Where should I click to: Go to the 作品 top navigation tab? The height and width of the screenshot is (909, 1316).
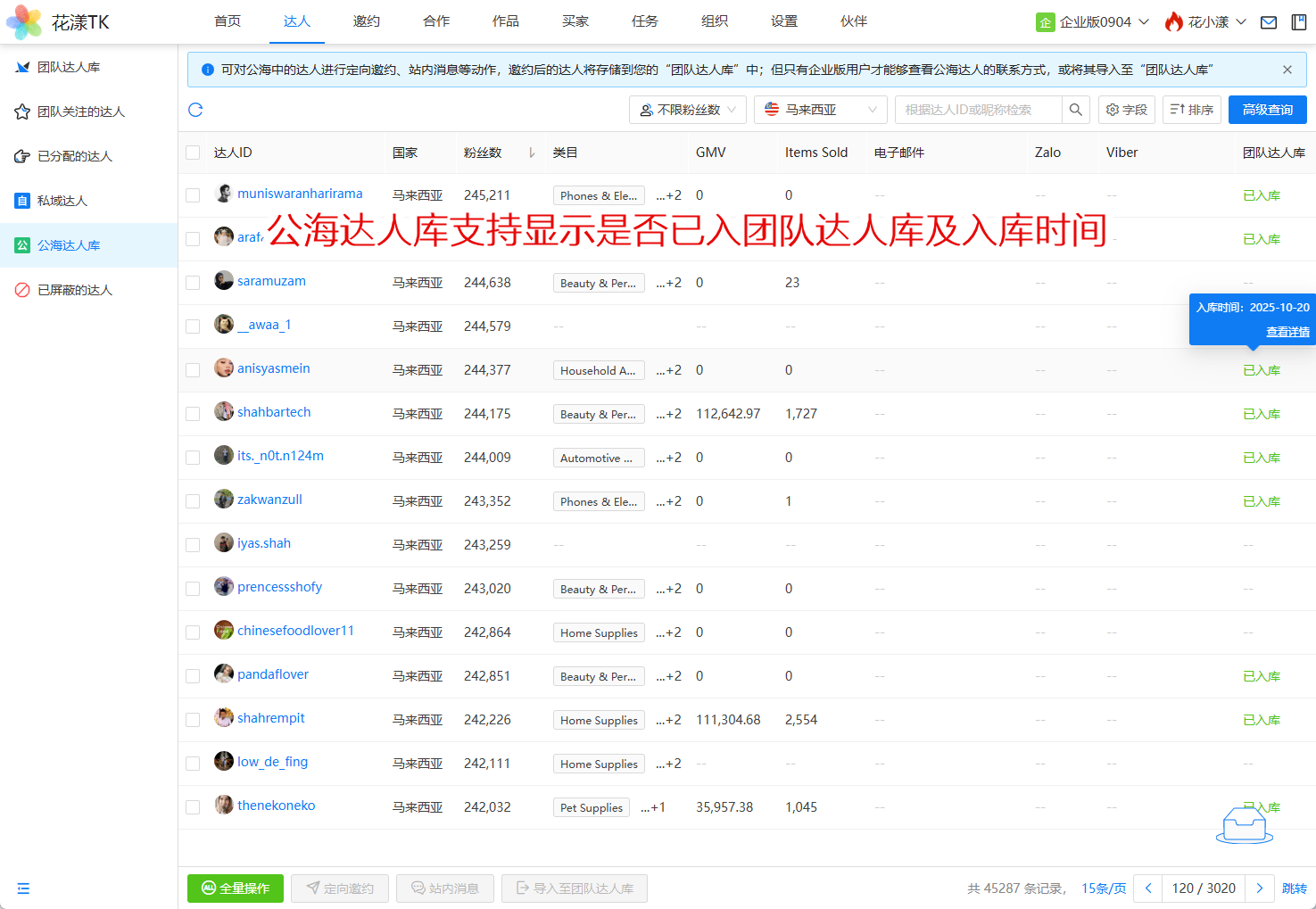tap(505, 21)
